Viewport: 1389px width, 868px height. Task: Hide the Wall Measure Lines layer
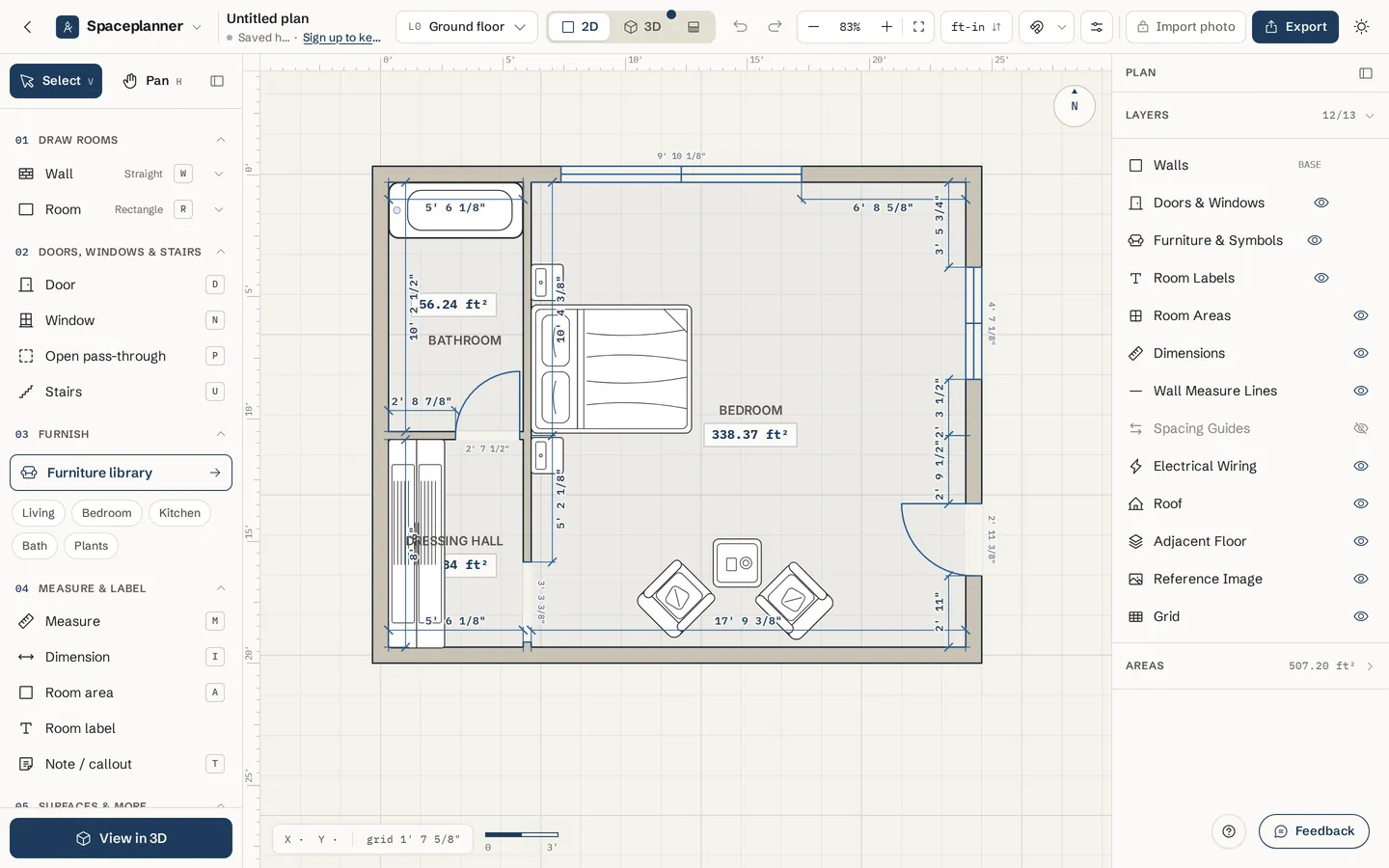tap(1361, 391)
